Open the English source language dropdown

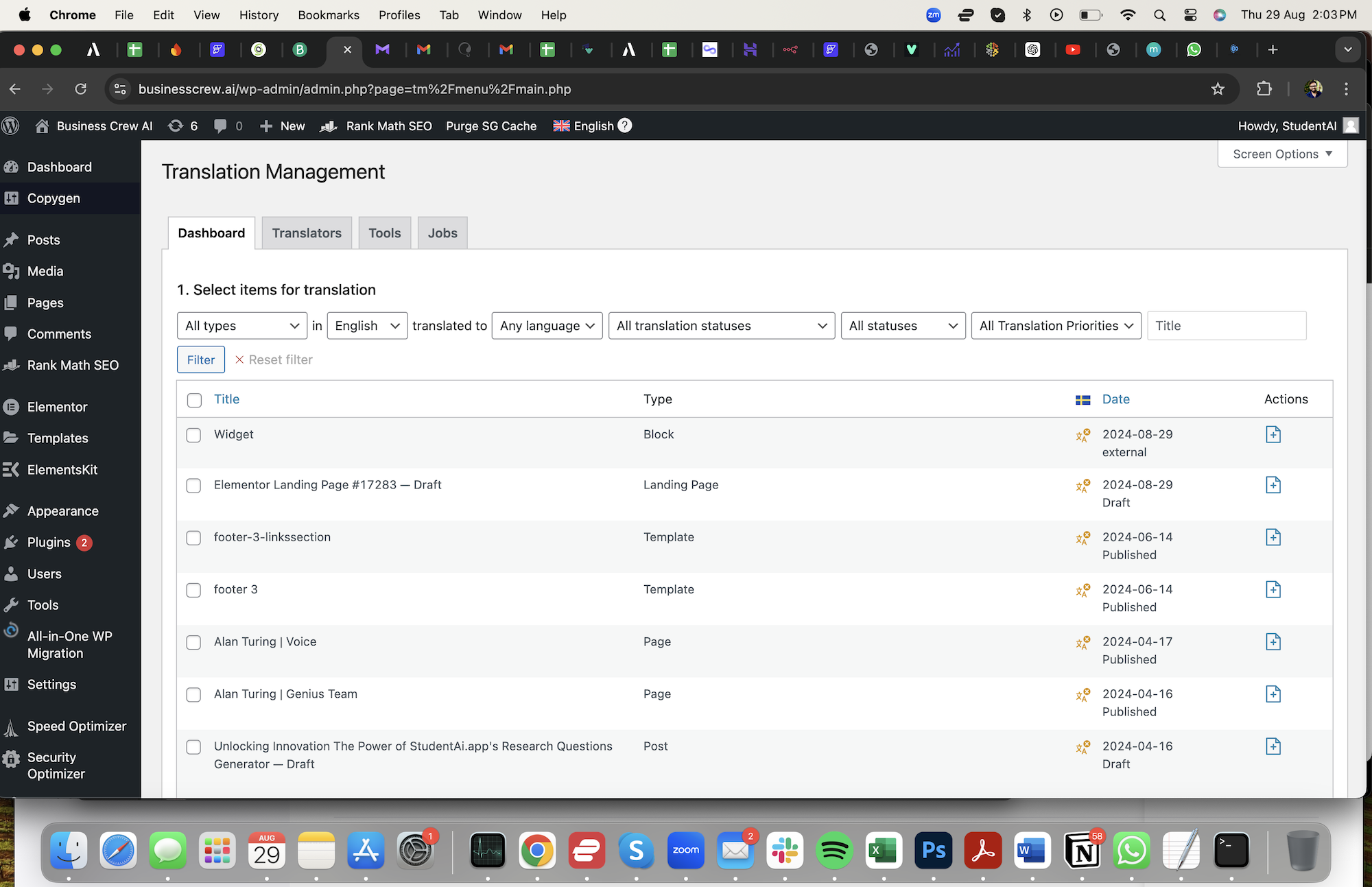tap(367, 326)
